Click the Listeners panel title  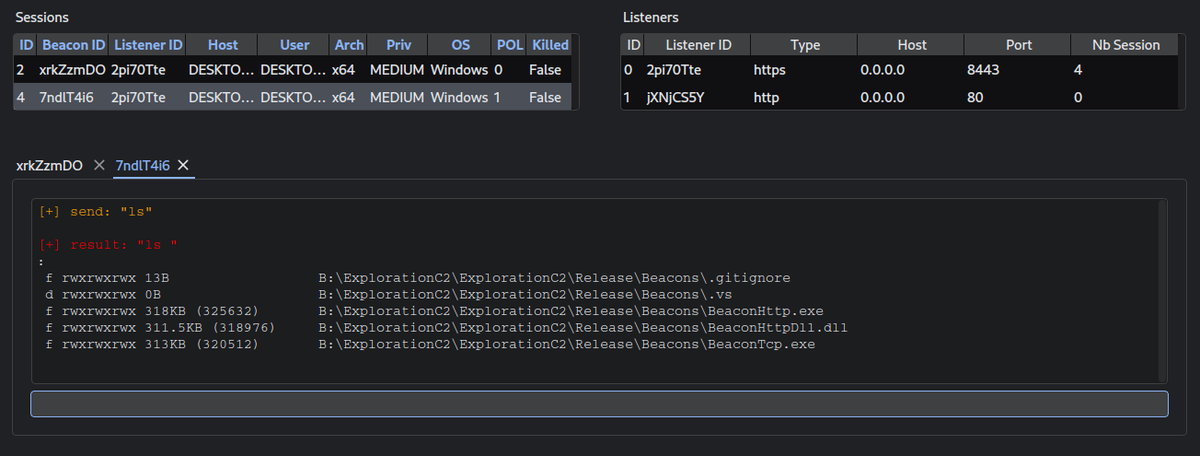coord(650,17)
